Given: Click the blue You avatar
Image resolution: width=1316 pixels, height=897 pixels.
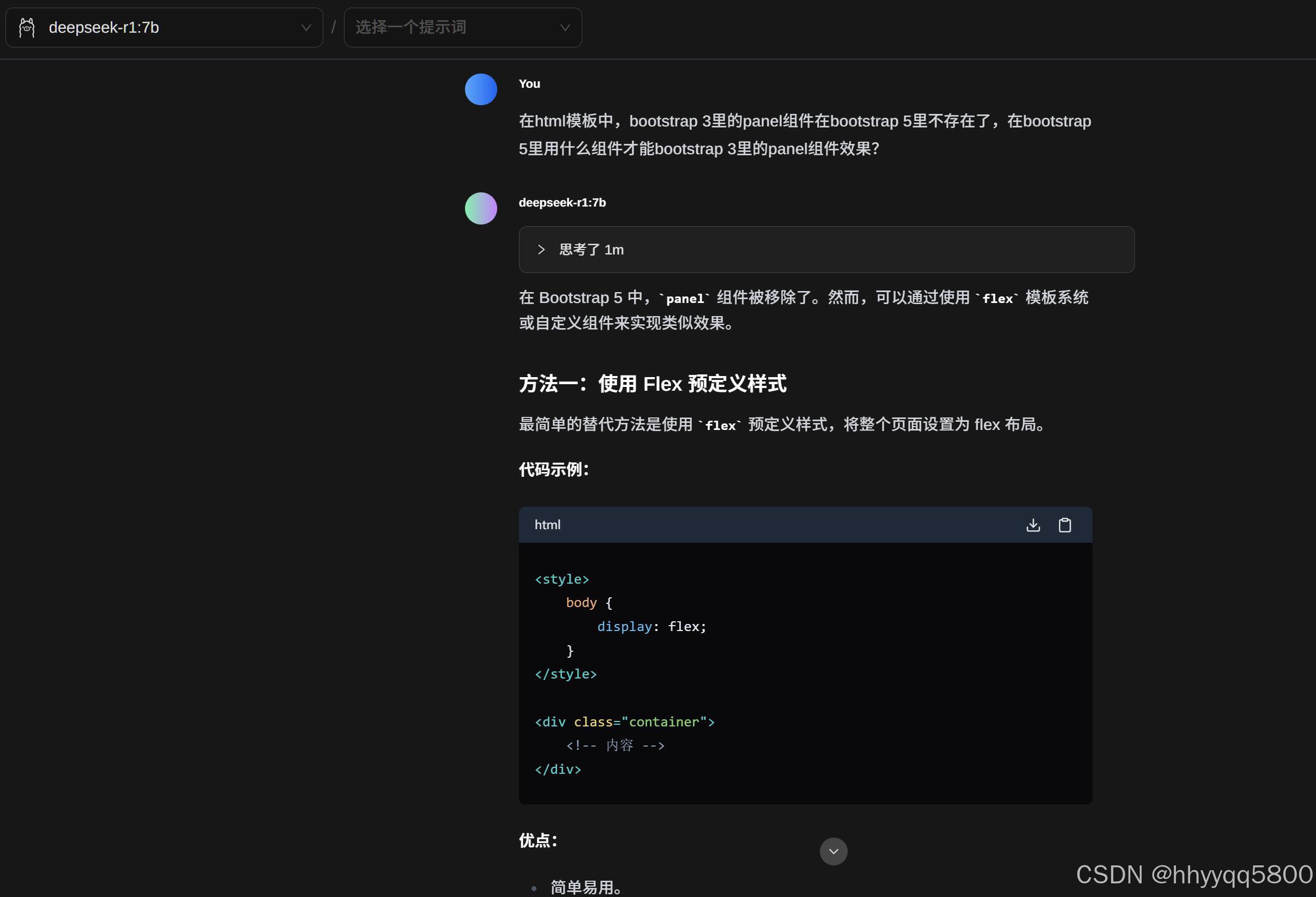Looking at the screenshot, I should tap(481, 89).
